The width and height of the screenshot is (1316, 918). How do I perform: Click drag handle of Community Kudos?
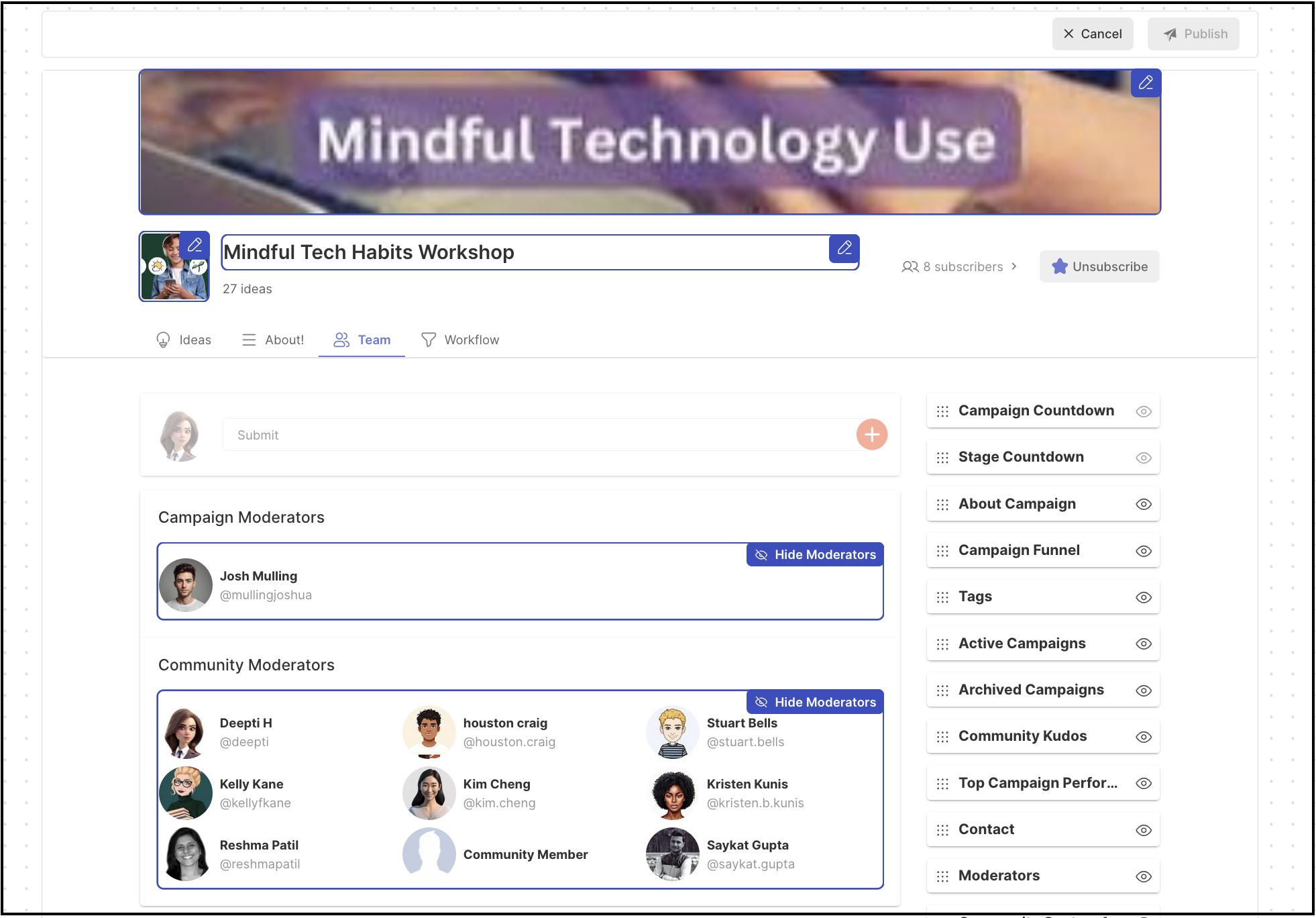[942, 737]
